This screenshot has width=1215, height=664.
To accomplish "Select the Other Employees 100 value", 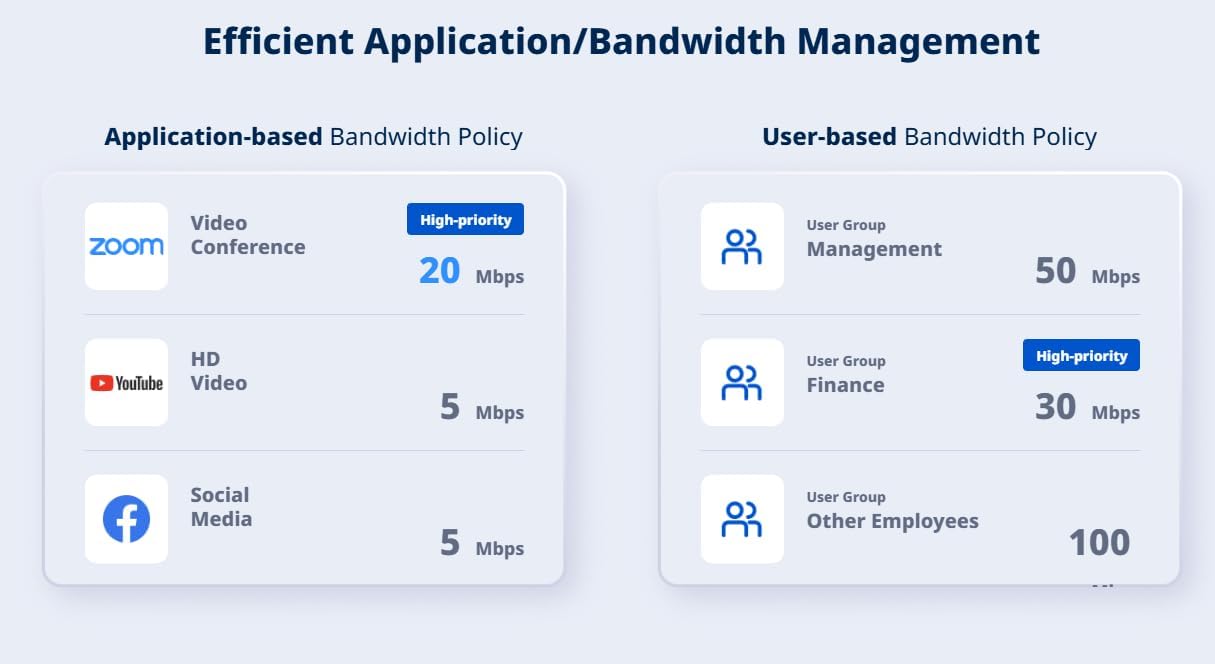I will pyautogui.click(x=1099, y=543).
